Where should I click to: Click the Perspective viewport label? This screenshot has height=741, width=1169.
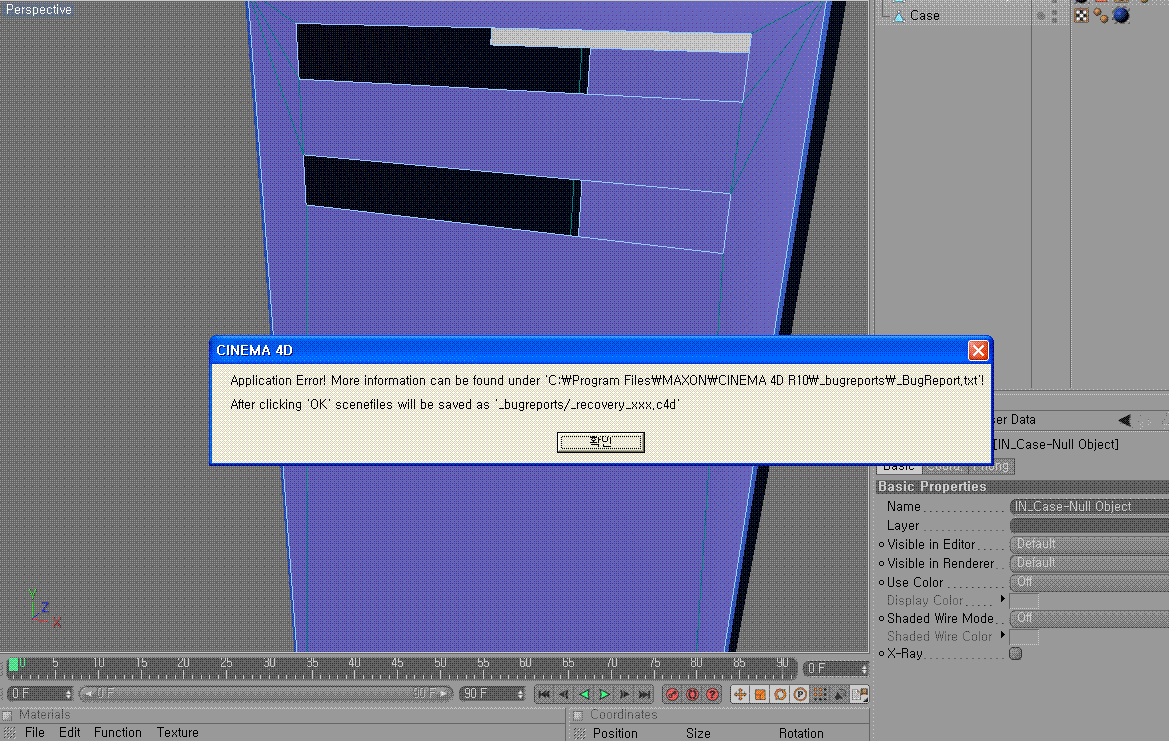pyautogui.click(x=39, y=10)
